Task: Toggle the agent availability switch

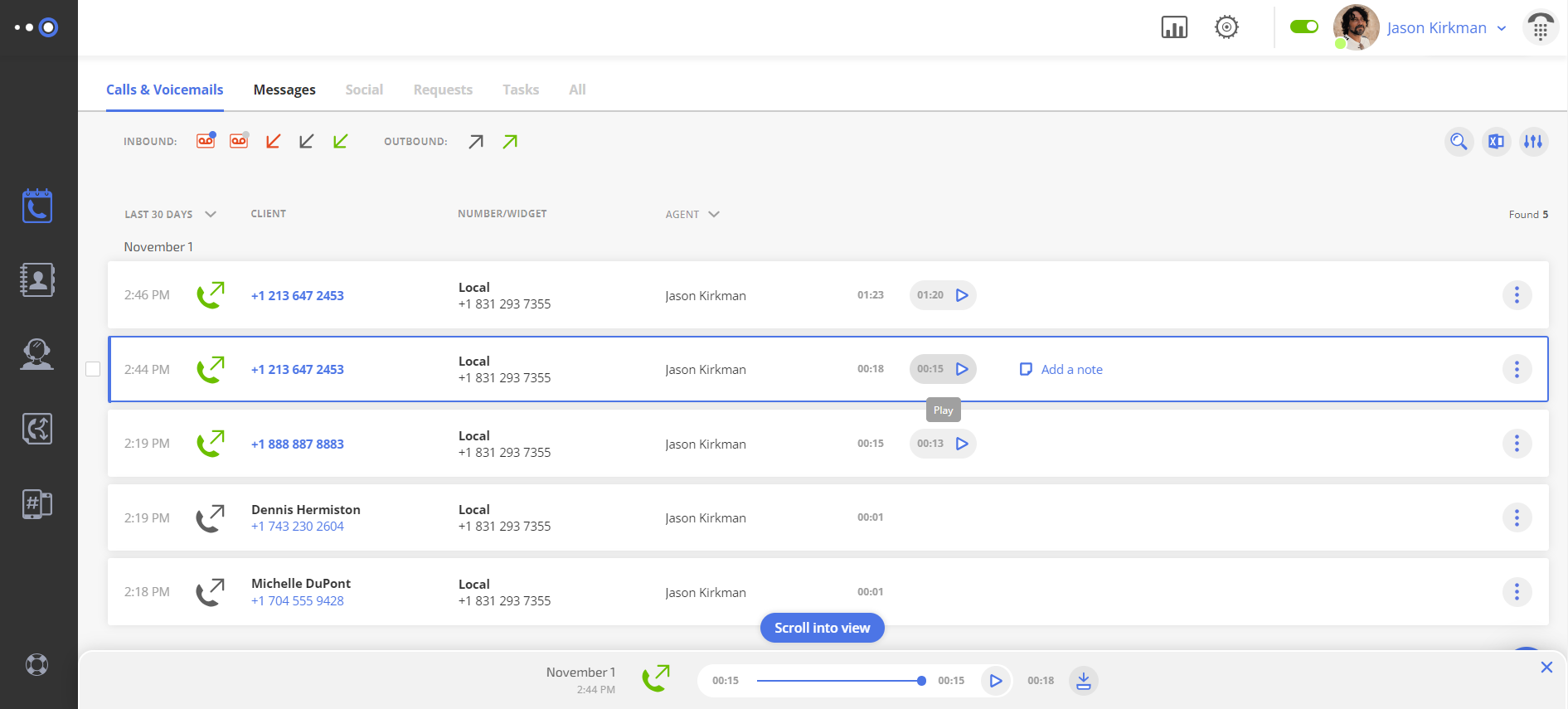Action: click(x=1304, y=27)
